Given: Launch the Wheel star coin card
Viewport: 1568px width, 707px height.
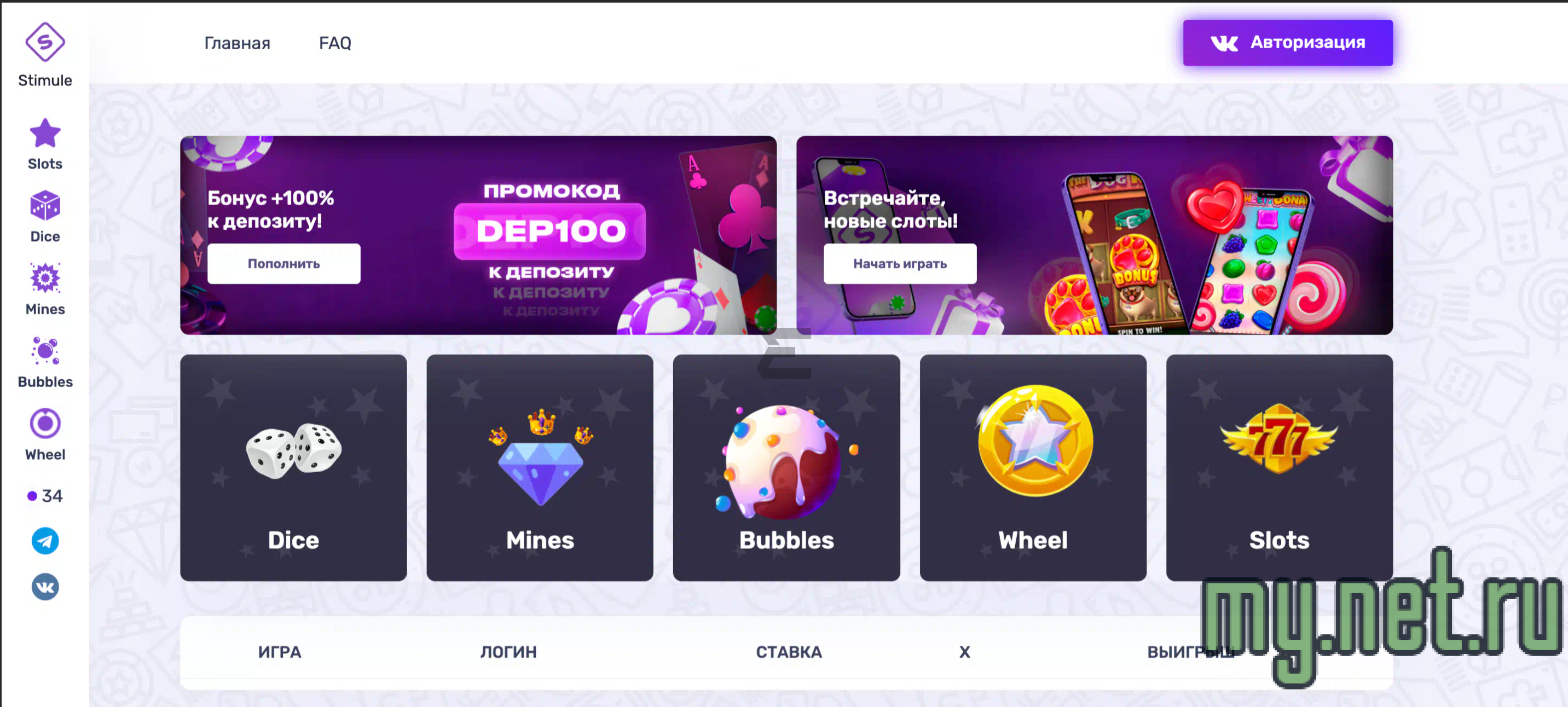Looking at the screenshot, I should pos(1033,468).
